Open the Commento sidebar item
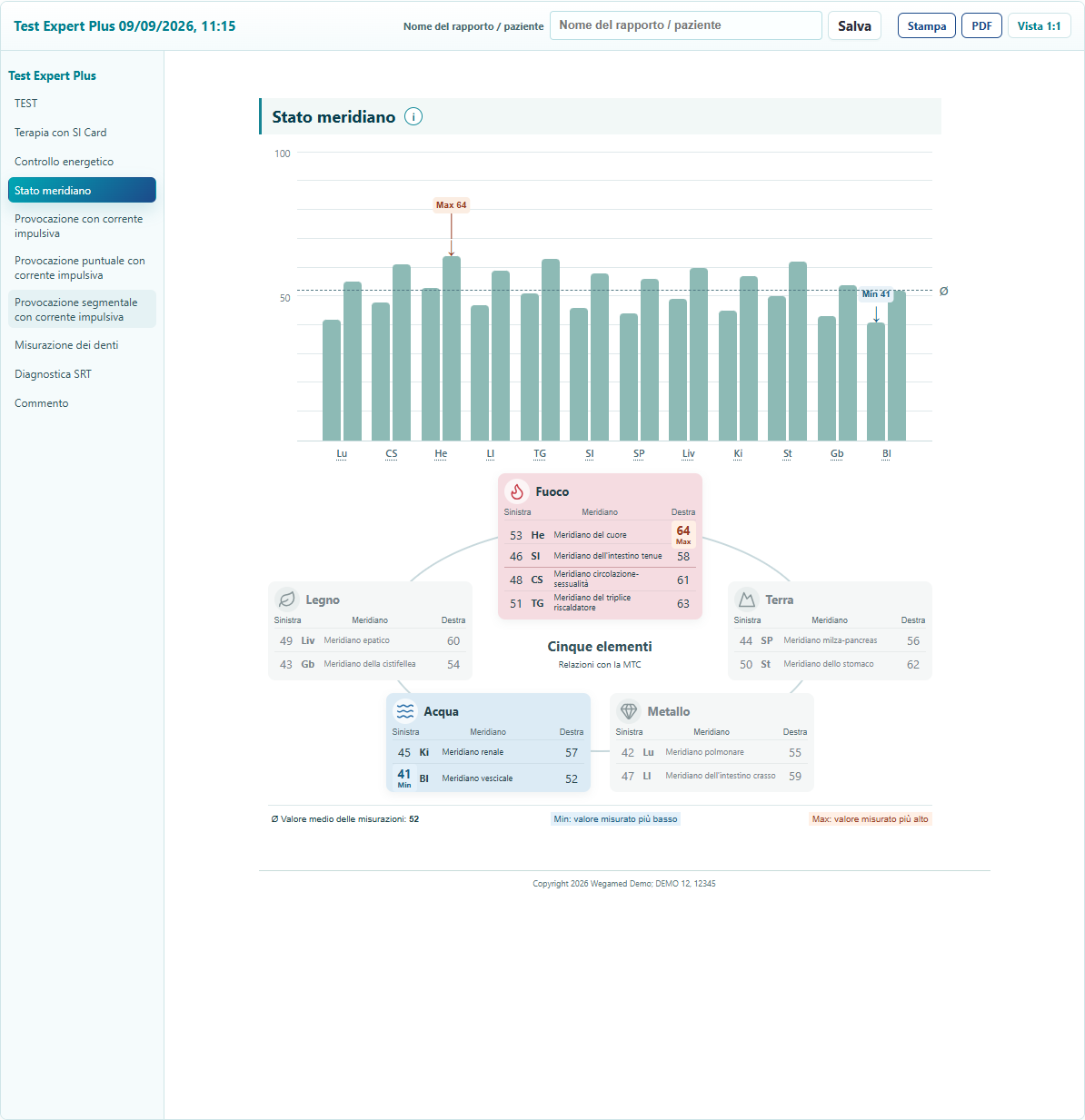 [82, 403]
